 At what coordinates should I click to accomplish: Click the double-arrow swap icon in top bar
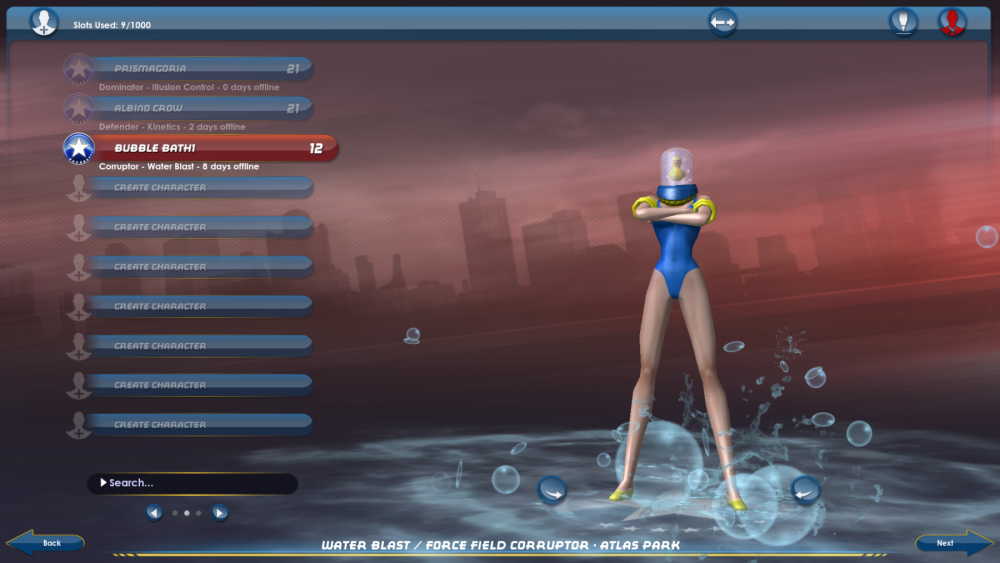point(722,22)
